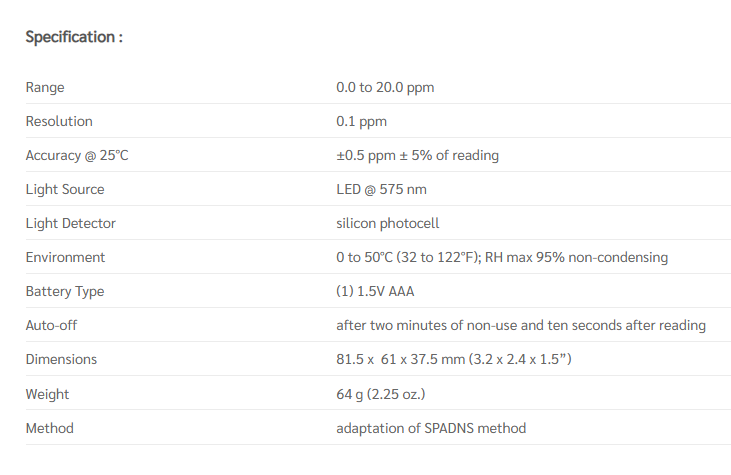
Task: Select the "±0.5 ppm ± 5% of reading" text
Action: [417, 156]
